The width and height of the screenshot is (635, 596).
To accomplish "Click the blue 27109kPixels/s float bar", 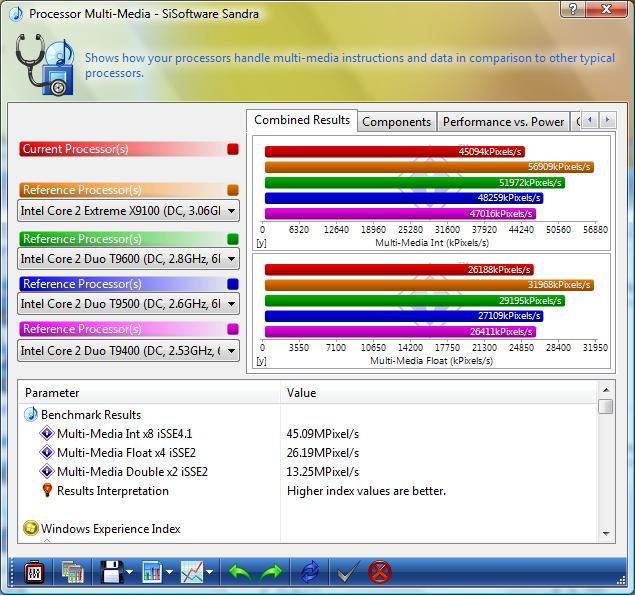I will click(404, 316).
